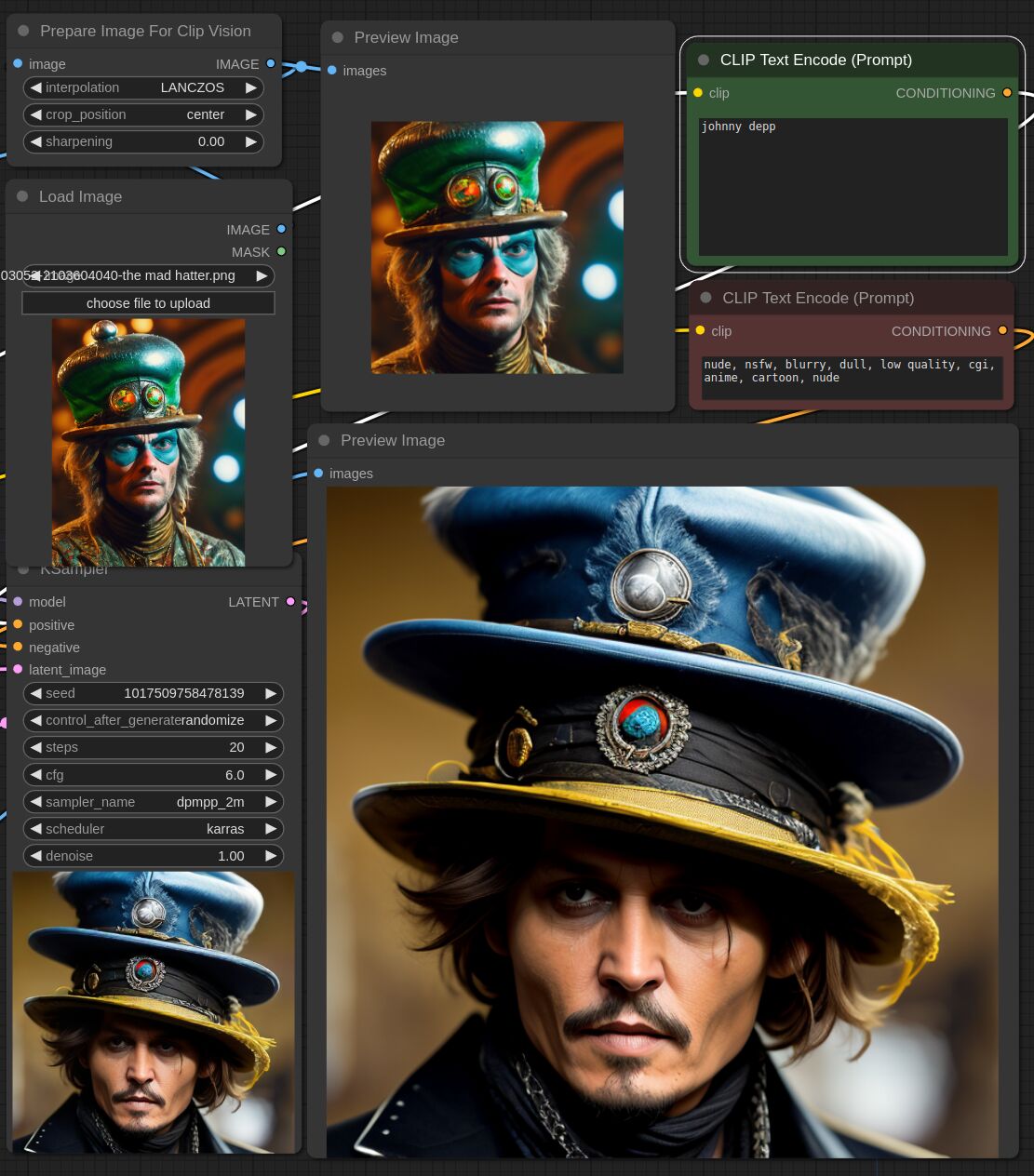Edit the sharpening 0.00 value

click(x=143, y=141)
